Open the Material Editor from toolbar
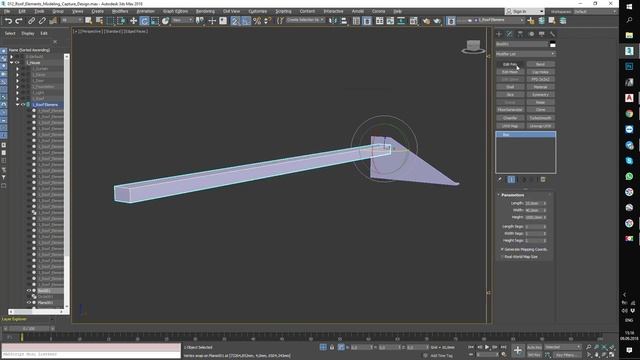Image resolution: width=640 pixels, height=360 pixels. pyautogui.click(x=413, y=20)
